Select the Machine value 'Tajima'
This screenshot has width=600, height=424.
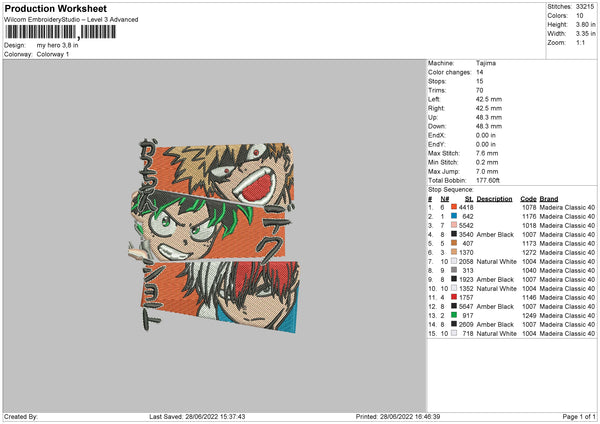pos(486,63)
